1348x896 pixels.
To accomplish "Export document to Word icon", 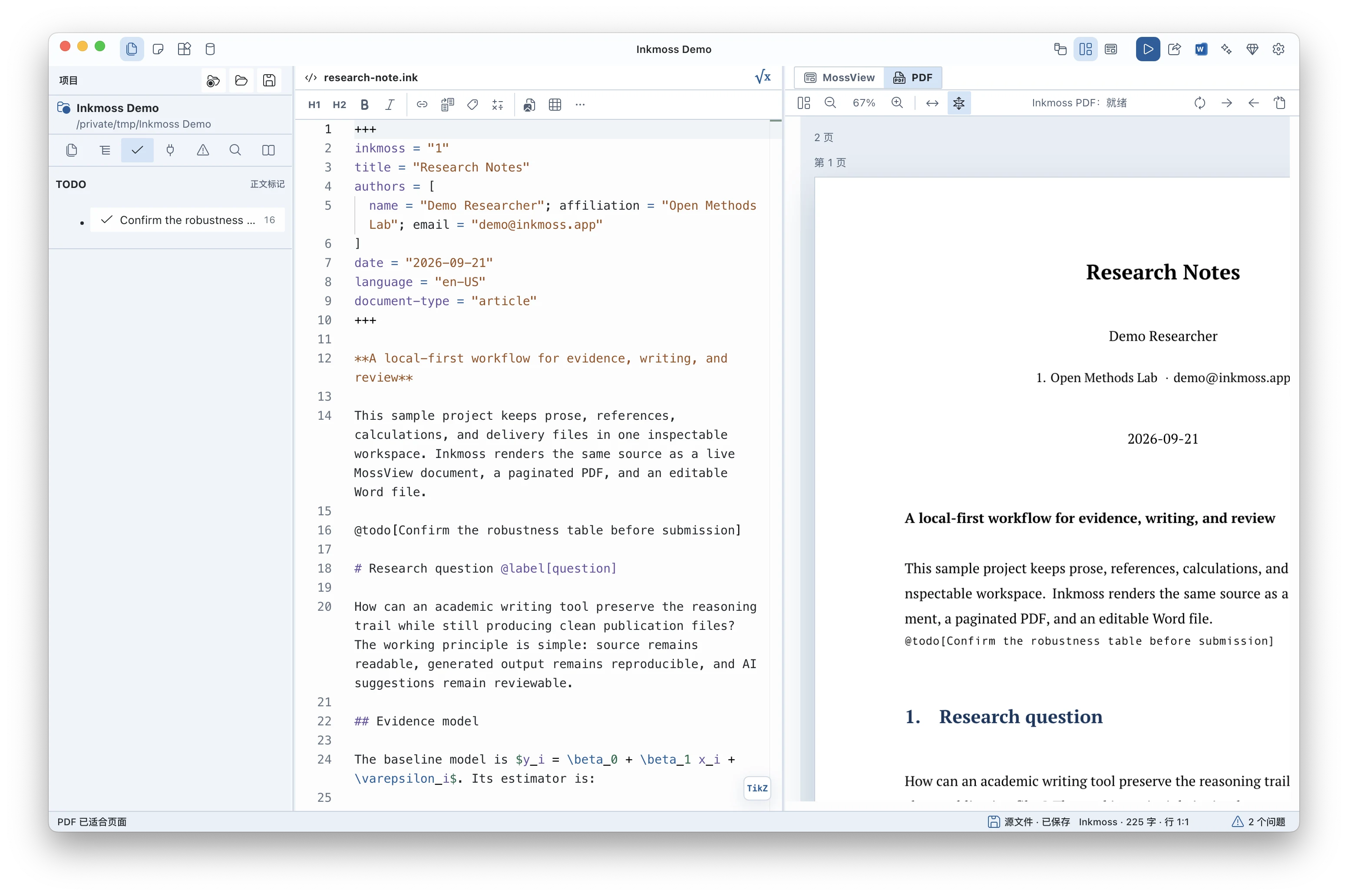I will (1200, 49).
